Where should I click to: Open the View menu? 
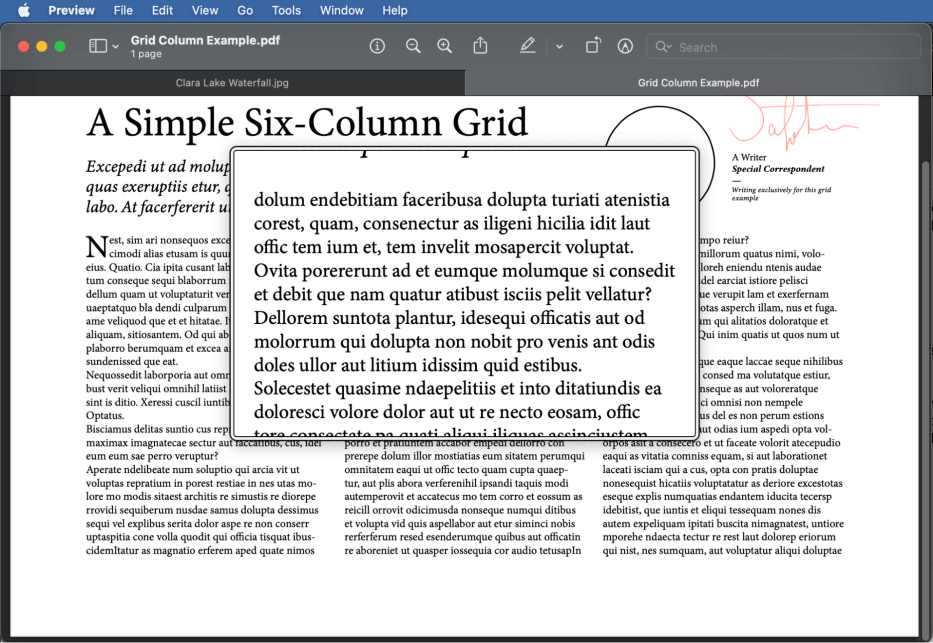[x=205, y=10]
